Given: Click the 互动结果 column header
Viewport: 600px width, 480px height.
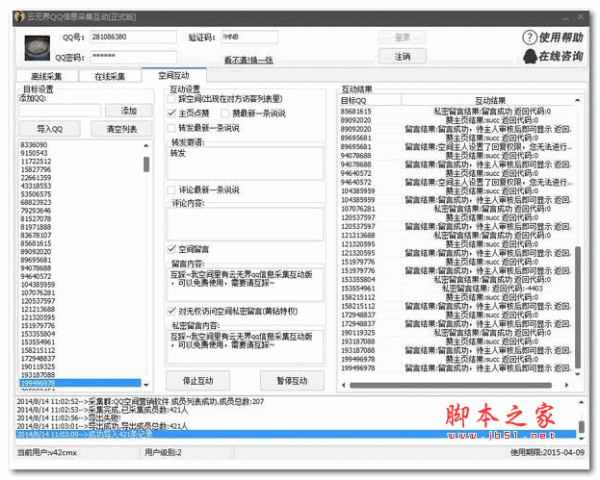Looking at the screenshot, I should tap(490, 101).
